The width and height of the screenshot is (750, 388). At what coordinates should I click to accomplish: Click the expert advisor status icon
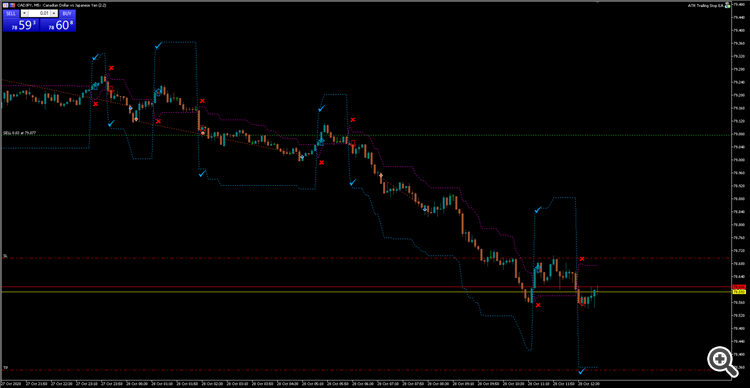pyautogui.click(x=728, y=5)
